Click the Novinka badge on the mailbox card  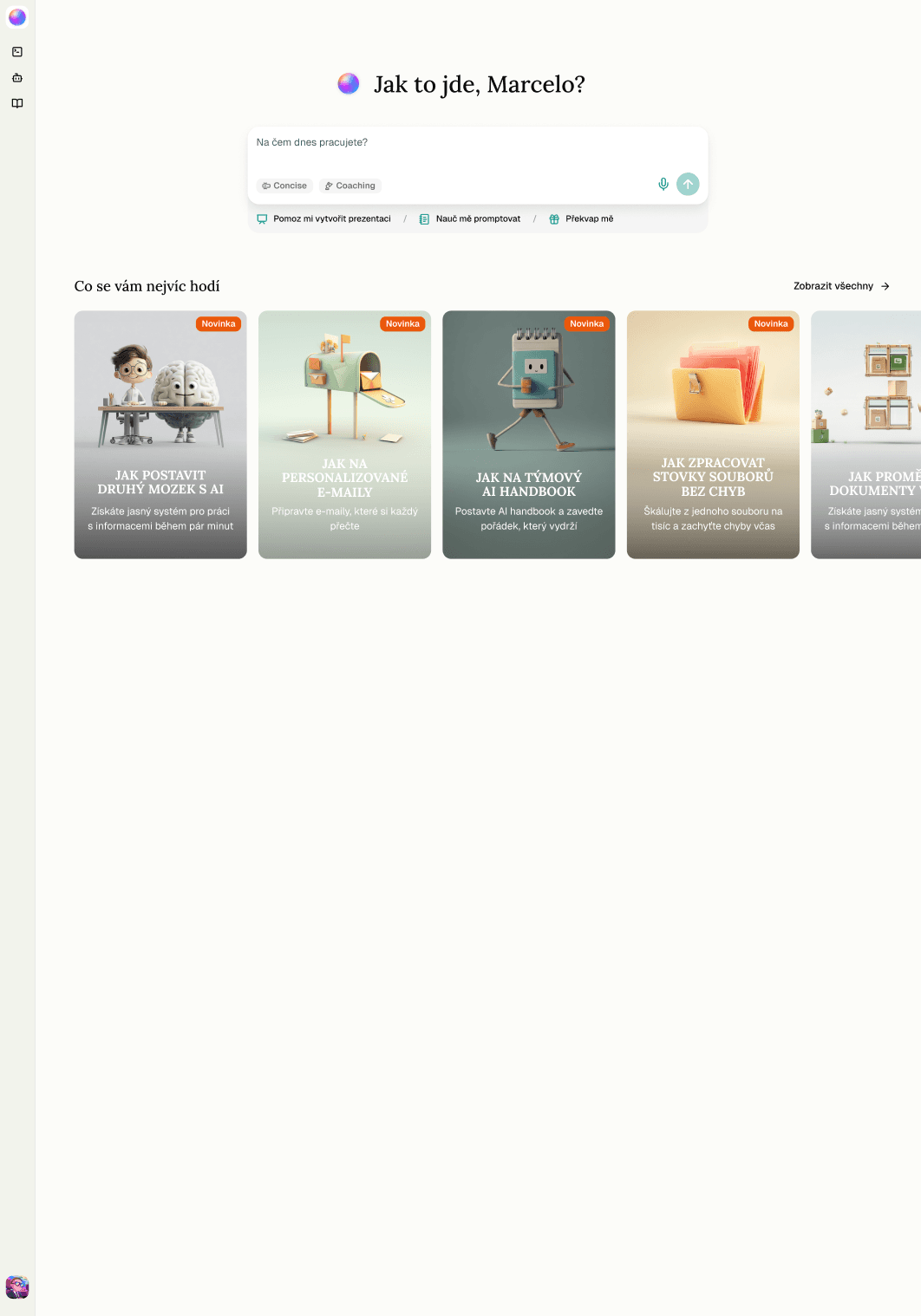(402, 324)
